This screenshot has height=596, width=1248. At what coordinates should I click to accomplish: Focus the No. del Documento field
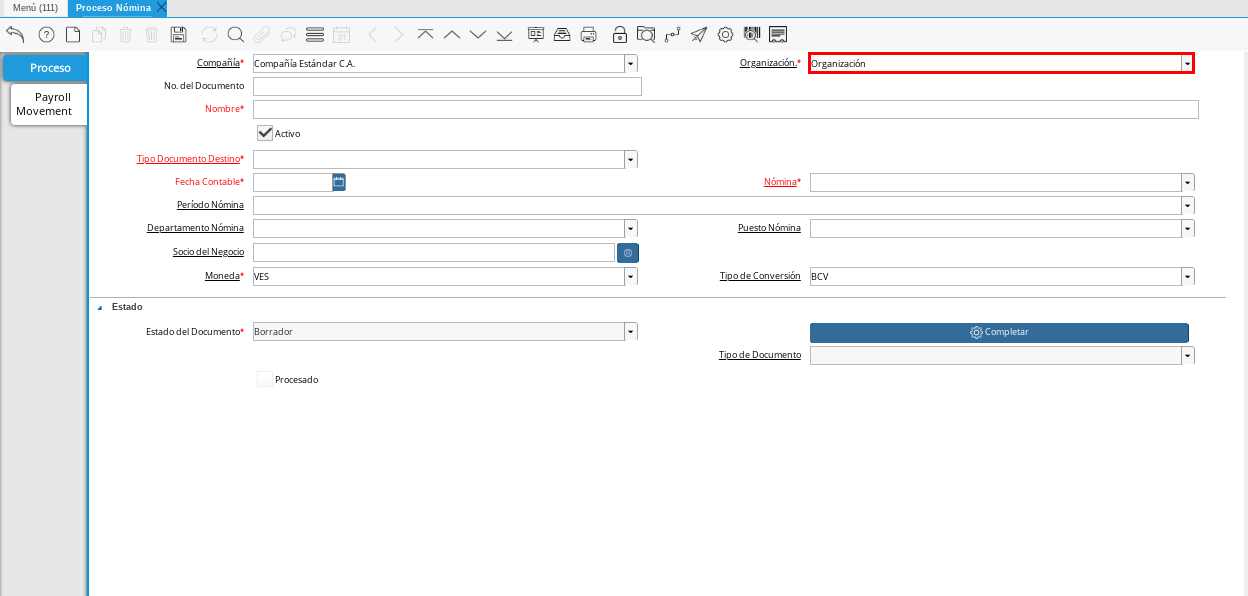pos(447,86)
